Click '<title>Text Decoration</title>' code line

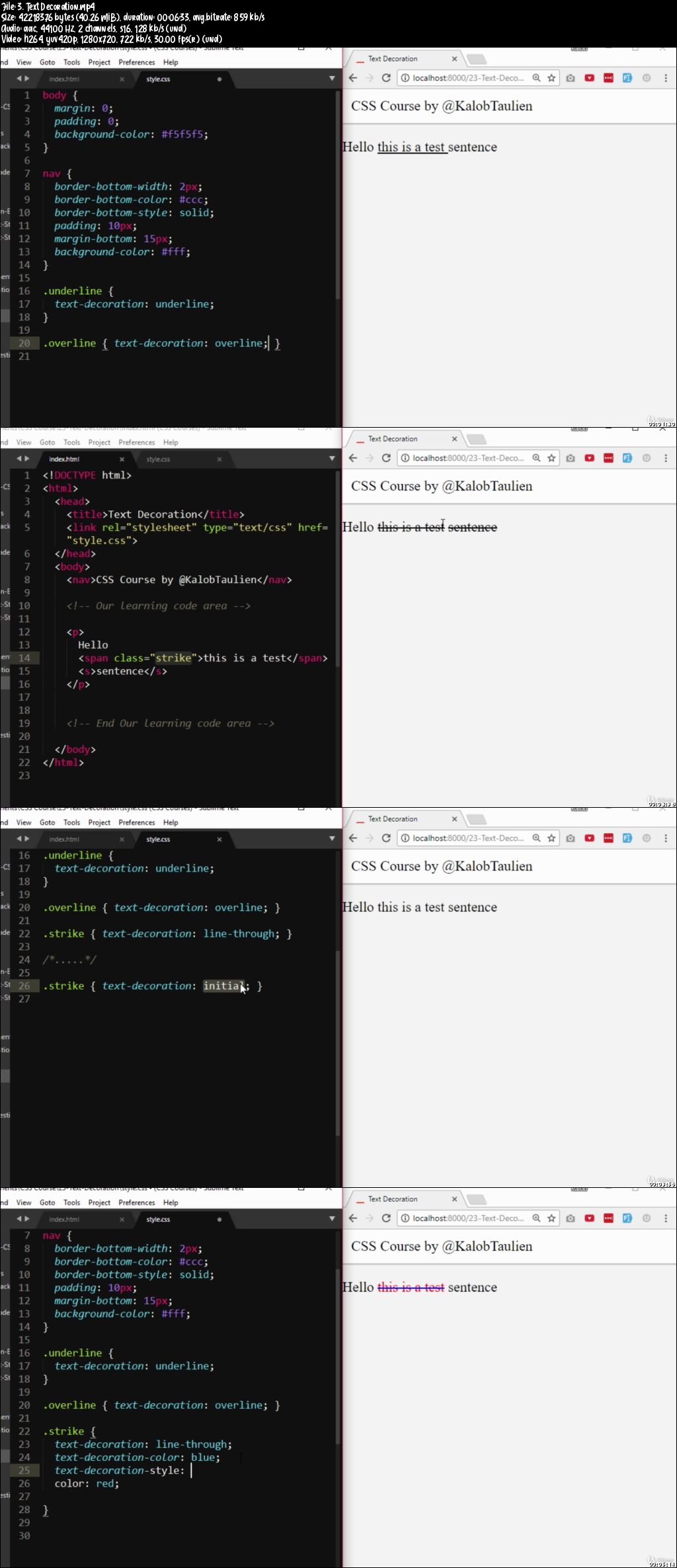[x=155, y=514]
